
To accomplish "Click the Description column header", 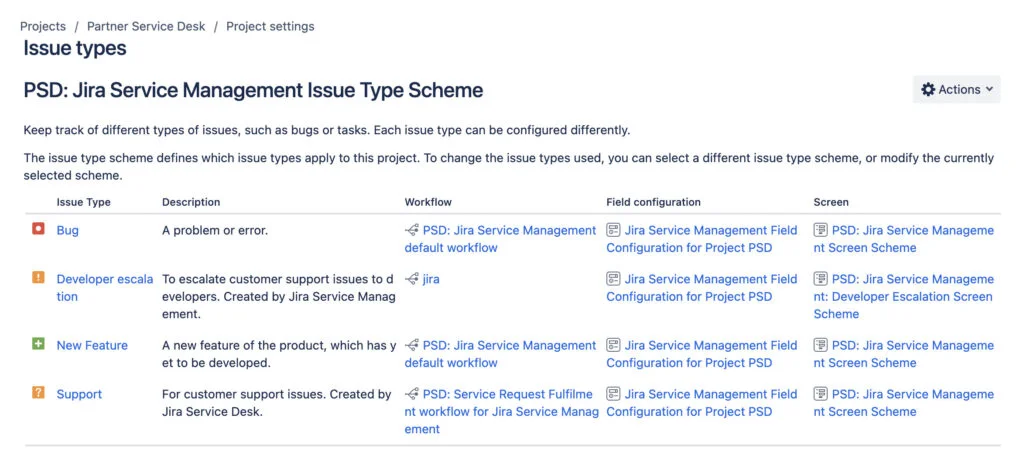I will click(x=191, y=202).
